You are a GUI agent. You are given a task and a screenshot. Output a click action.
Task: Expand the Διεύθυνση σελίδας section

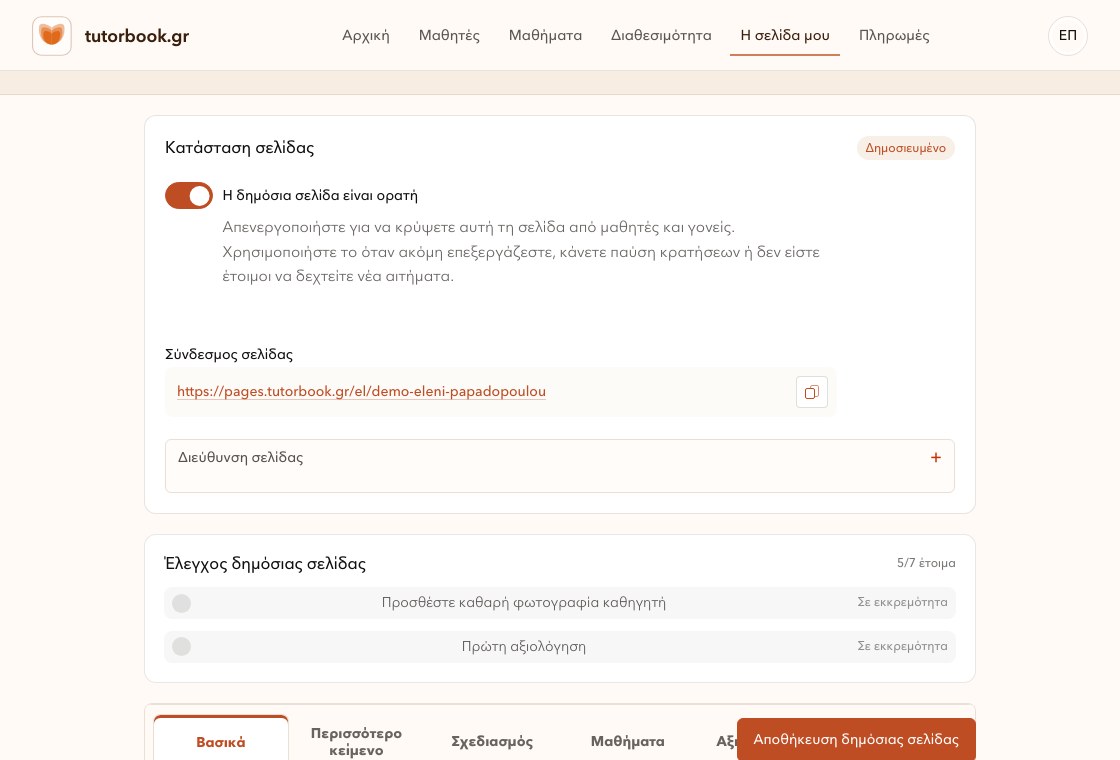tap(559, 466)
